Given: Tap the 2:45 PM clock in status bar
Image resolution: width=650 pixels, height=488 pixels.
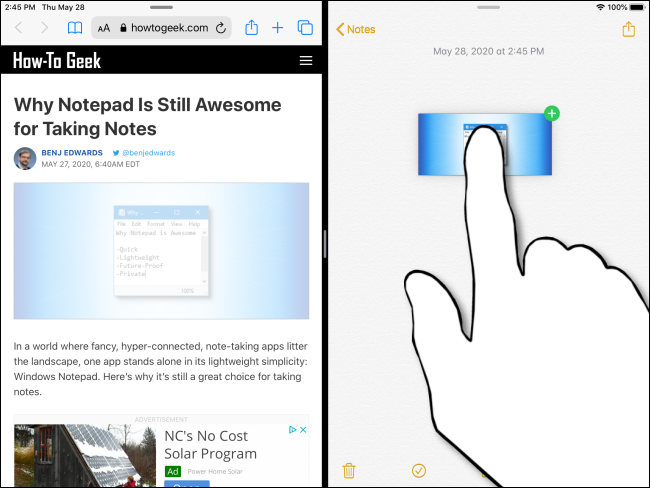Looking at the screenshot, I should (20, 7).
